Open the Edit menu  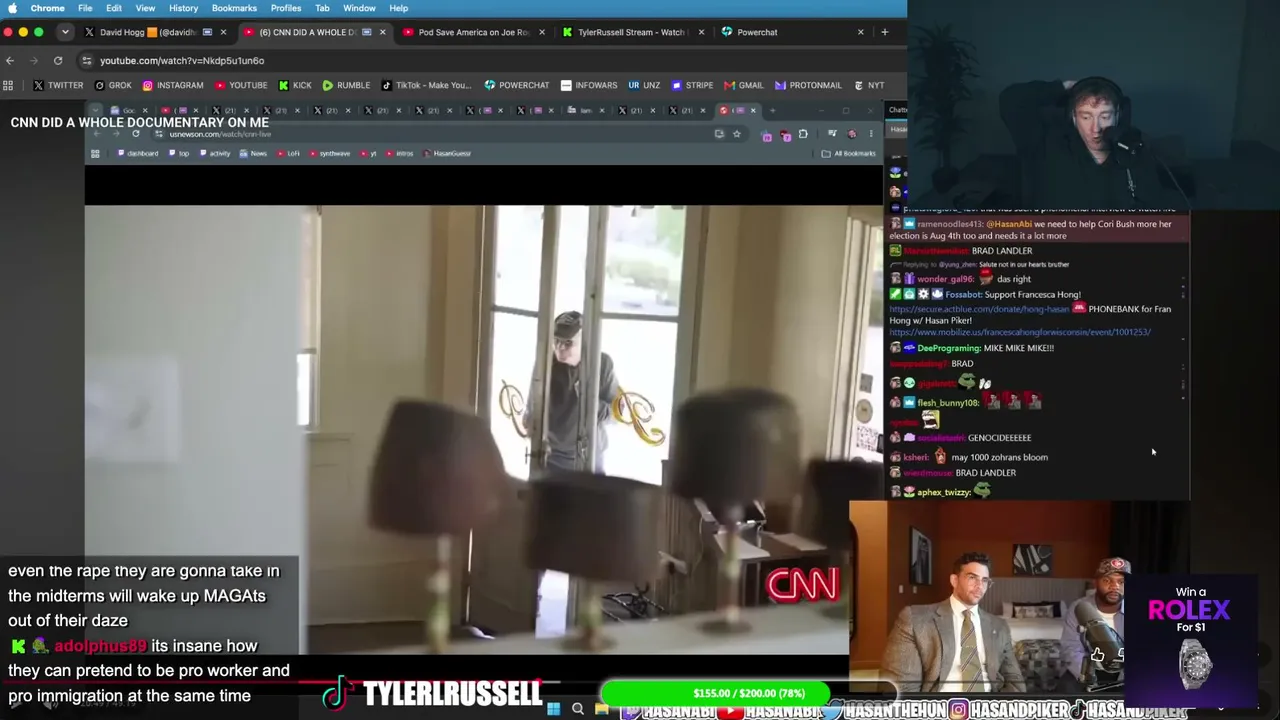click(x=114, y=8)
